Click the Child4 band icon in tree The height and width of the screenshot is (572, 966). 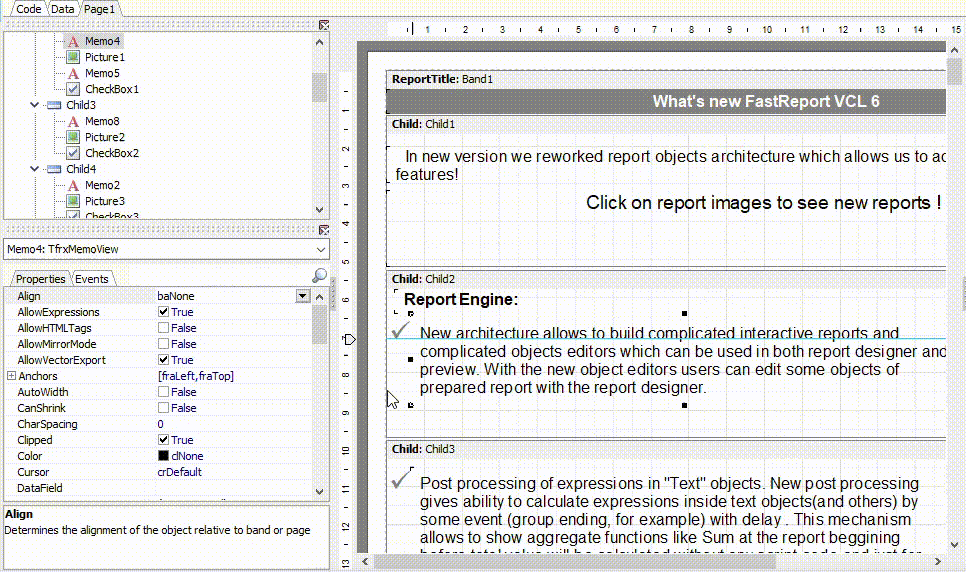point(55,169)
